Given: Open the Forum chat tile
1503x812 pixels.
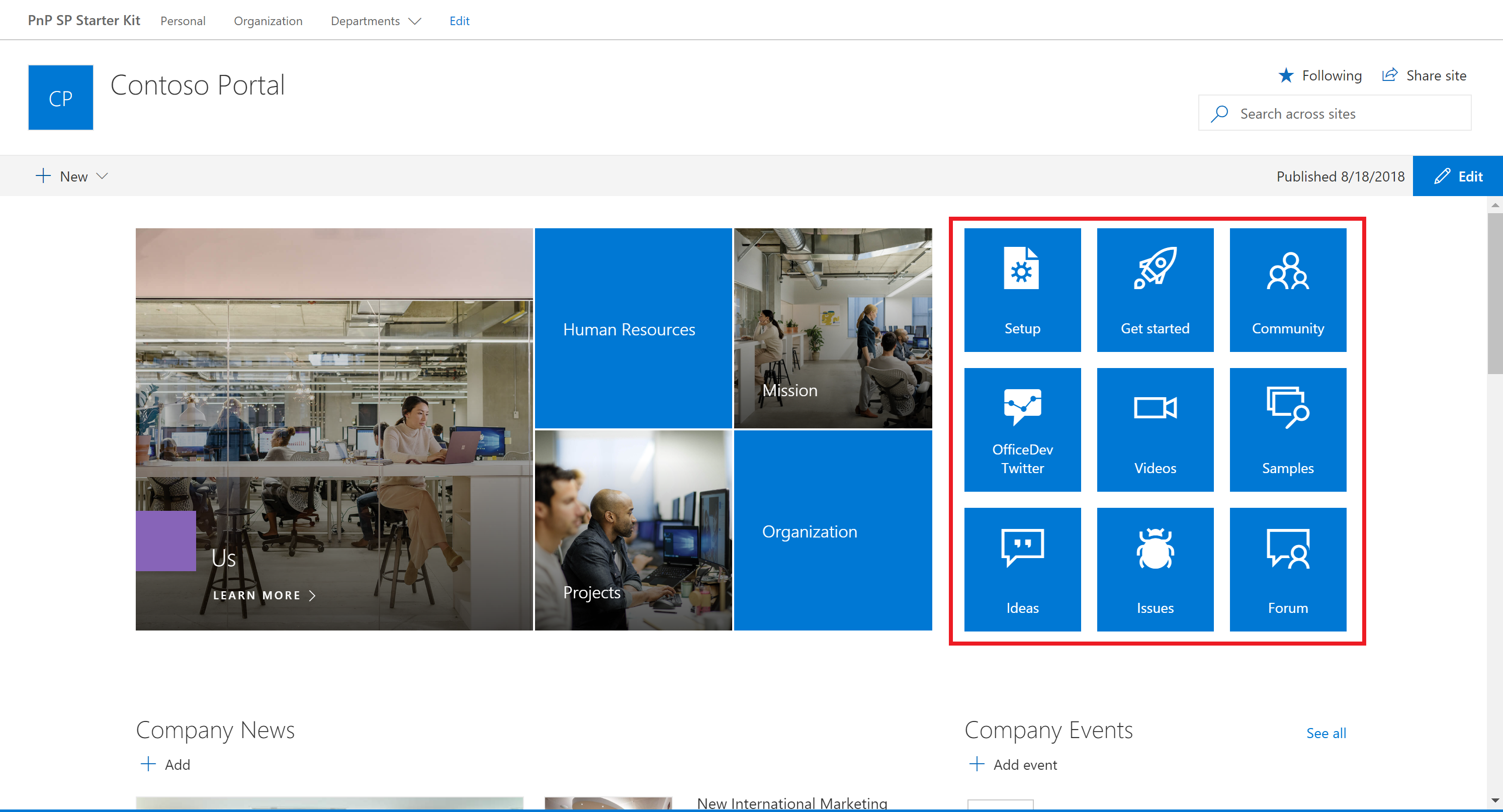Looking at the screenshot, I should (x=1288, y=569).
